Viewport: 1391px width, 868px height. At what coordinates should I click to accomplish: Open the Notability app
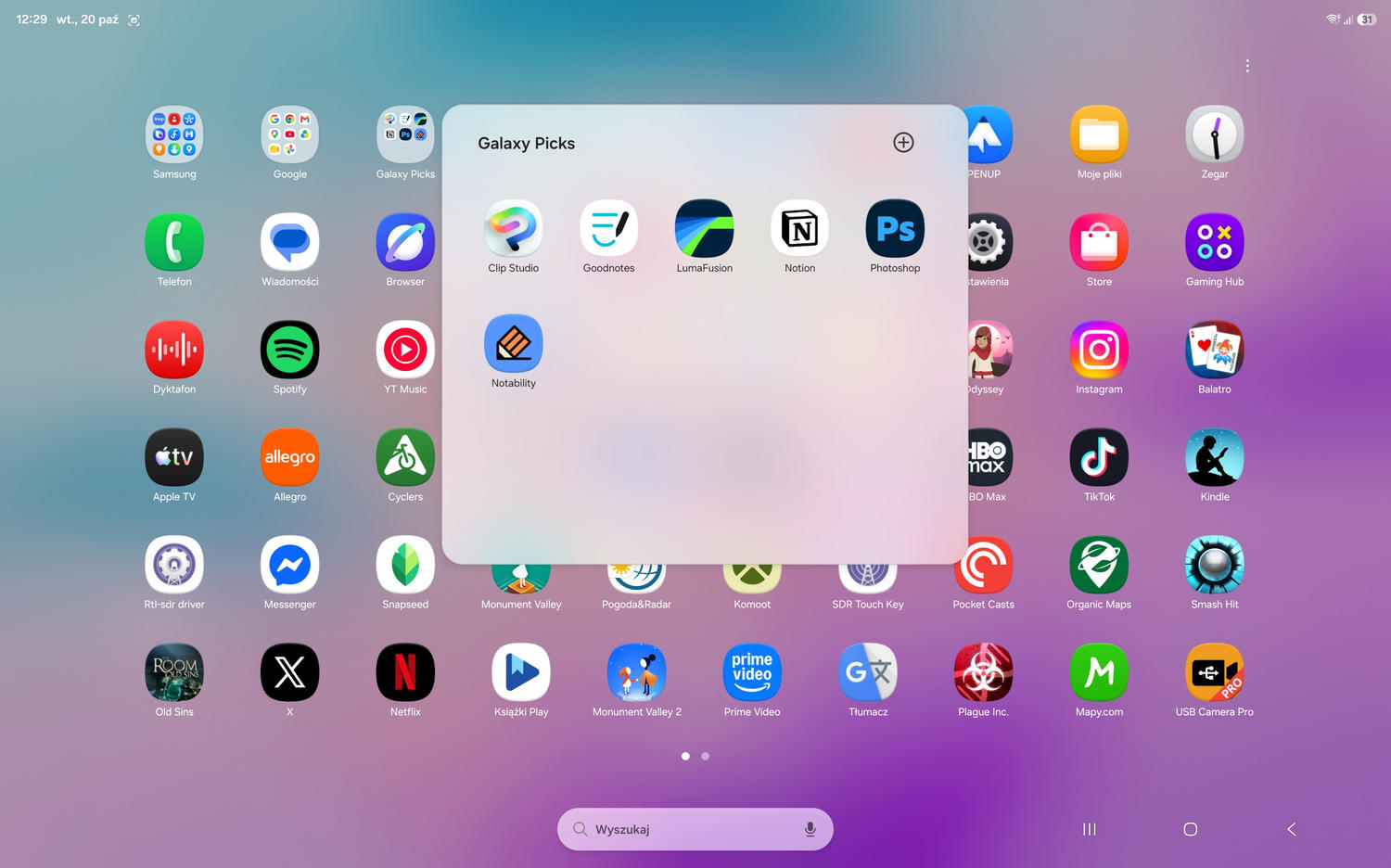513,343
